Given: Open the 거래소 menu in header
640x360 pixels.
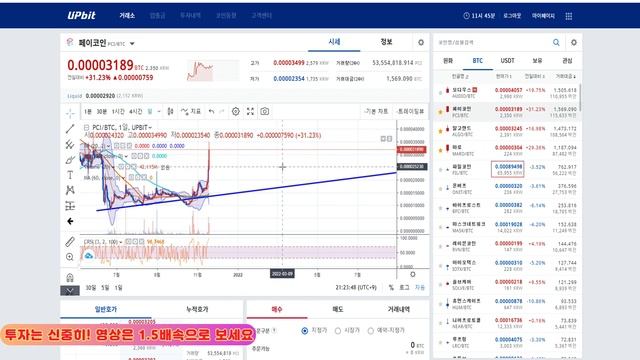Looking at the screenshot, I should tap(127, 16).
